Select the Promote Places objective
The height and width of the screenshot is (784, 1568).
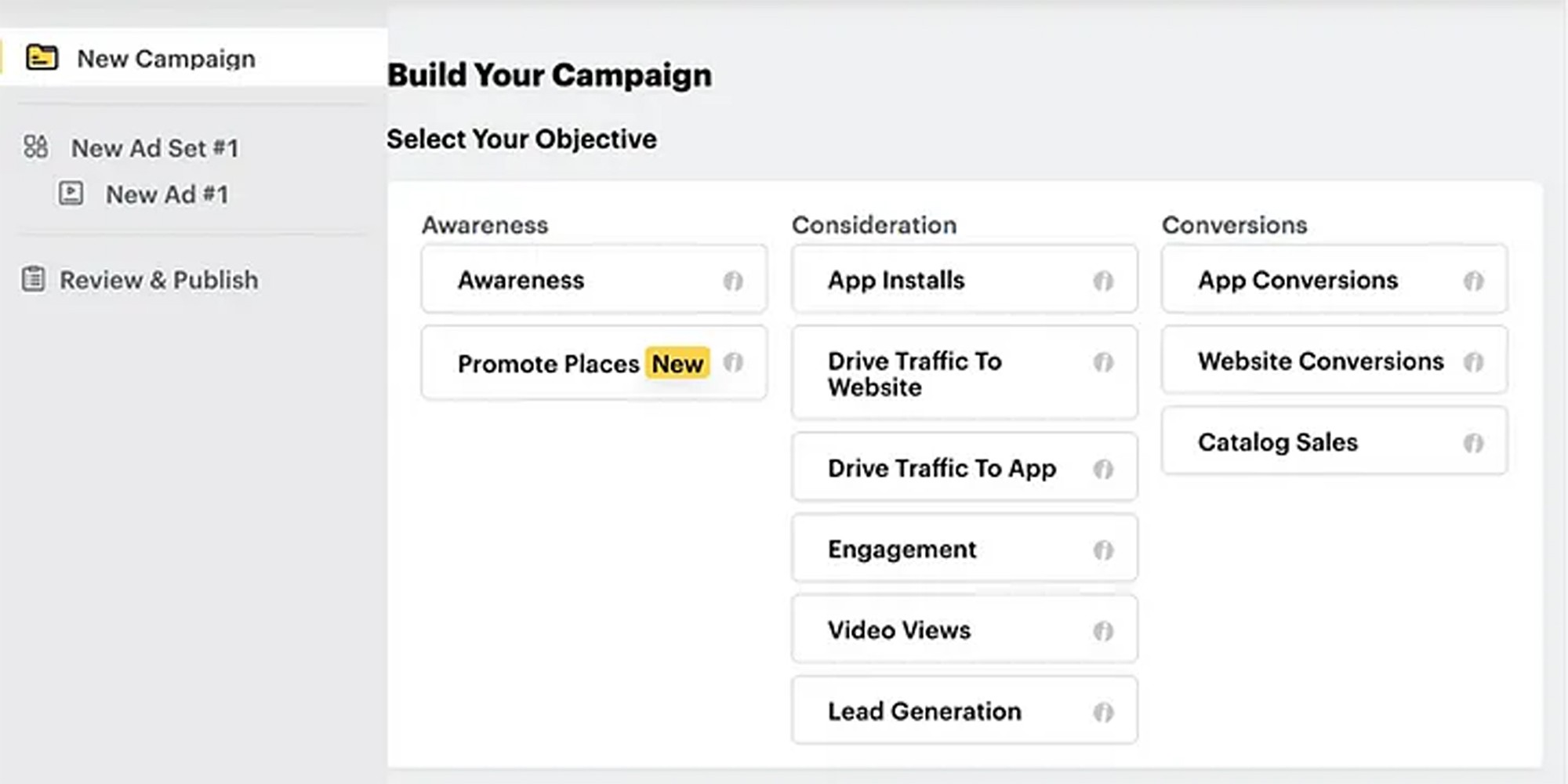pos(547,364)
